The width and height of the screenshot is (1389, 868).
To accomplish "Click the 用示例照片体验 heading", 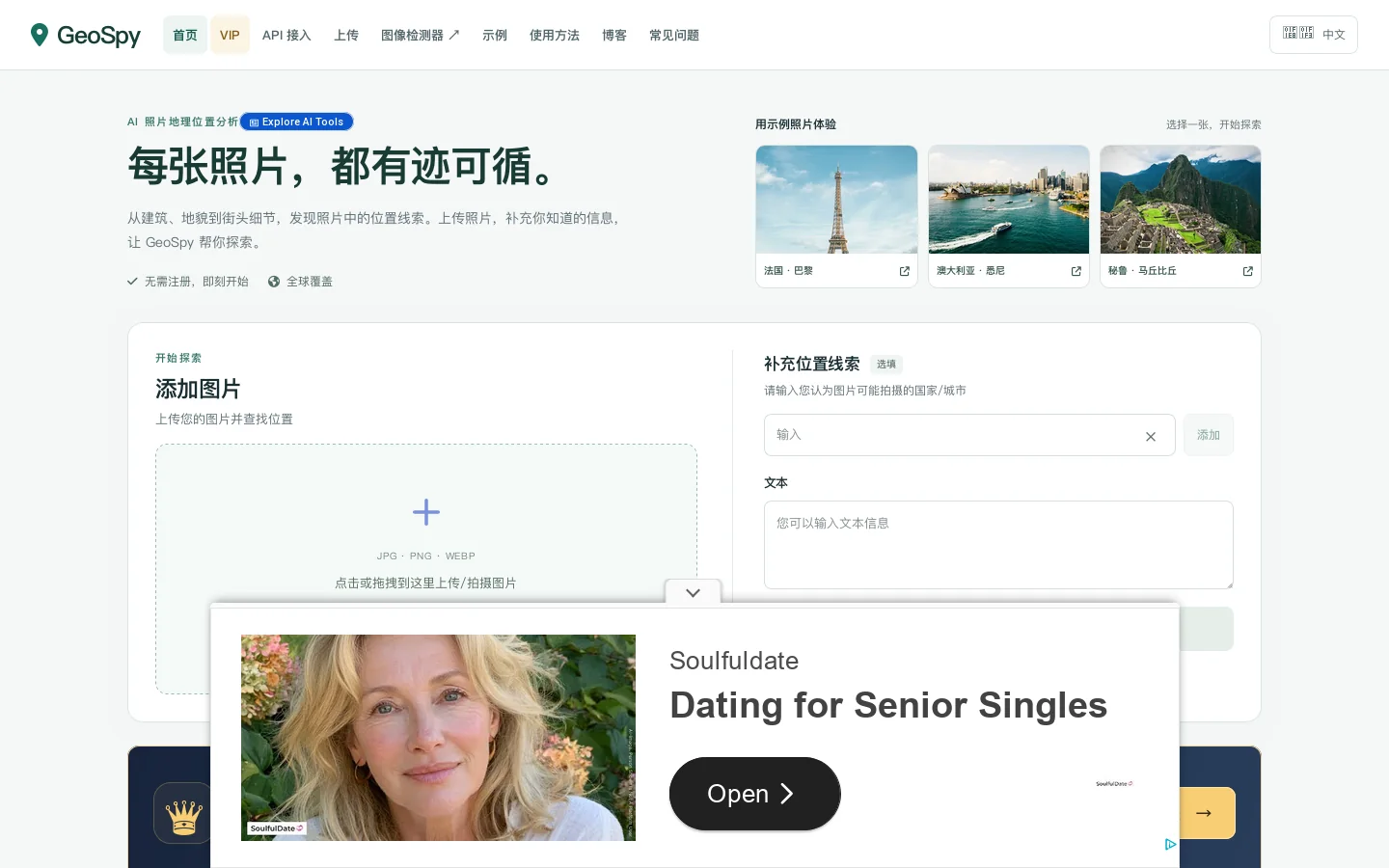I will (x=796, y=124).
